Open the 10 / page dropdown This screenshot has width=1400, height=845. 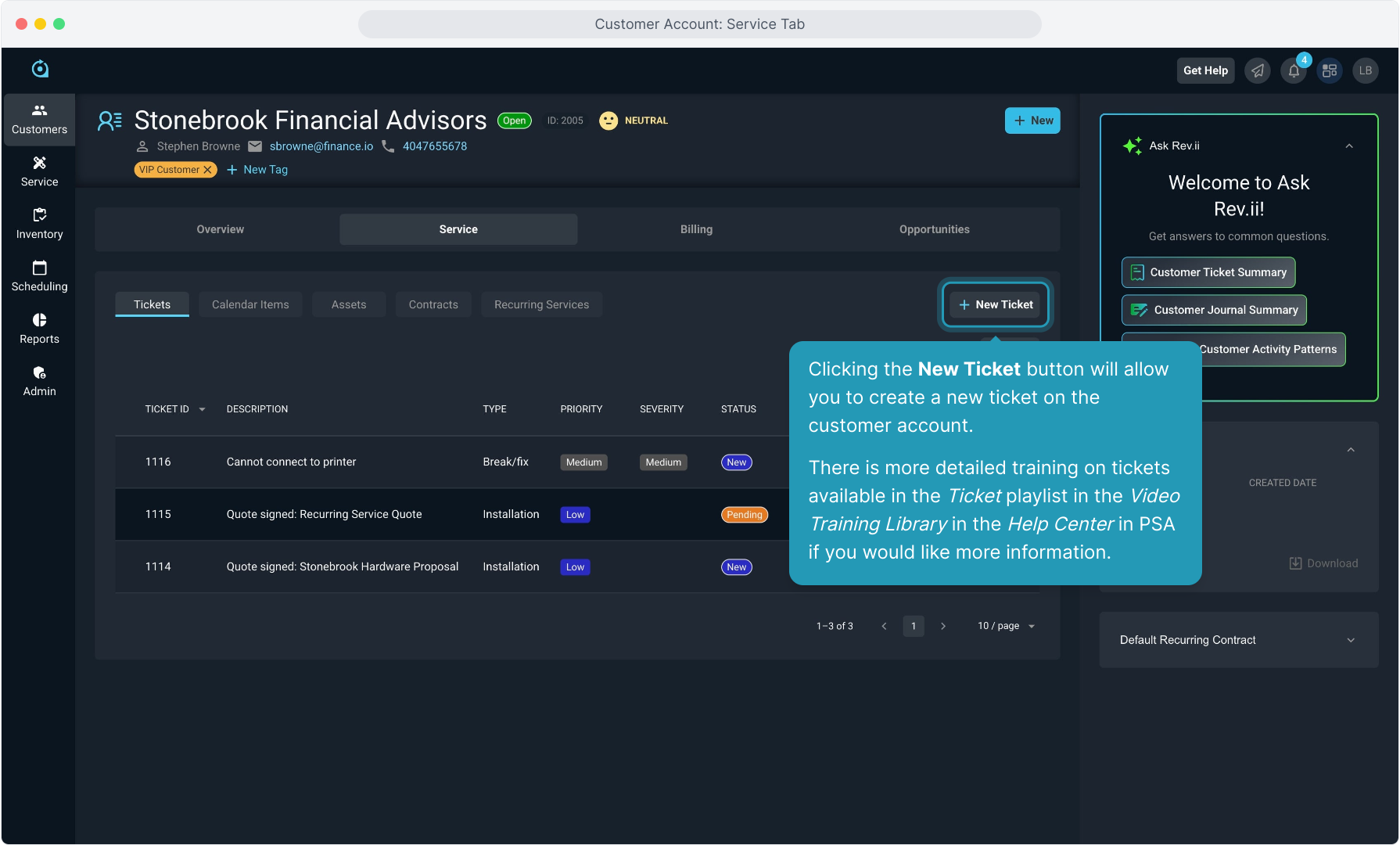point(1006,626)
